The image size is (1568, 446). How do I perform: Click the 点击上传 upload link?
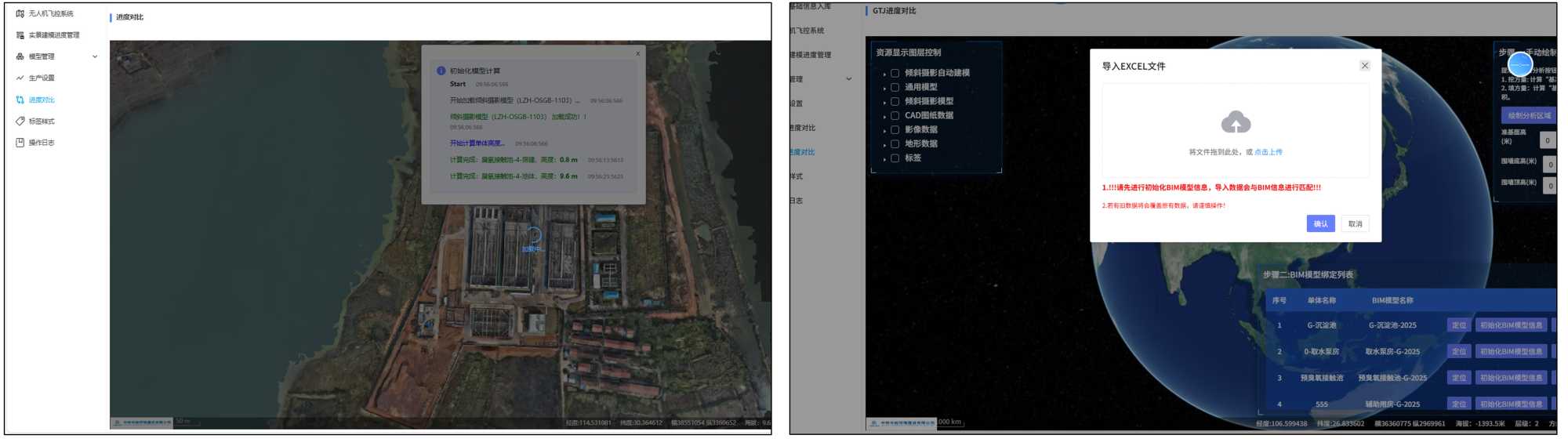(1268, 152)
